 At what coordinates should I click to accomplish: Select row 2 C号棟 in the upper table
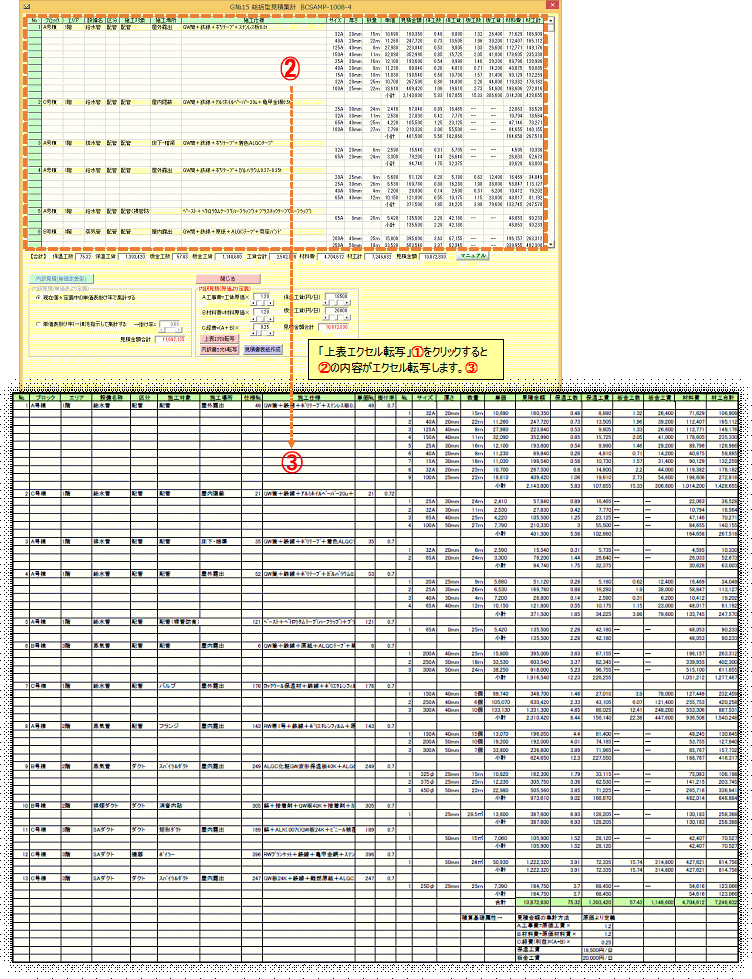(x=50, y=101)
